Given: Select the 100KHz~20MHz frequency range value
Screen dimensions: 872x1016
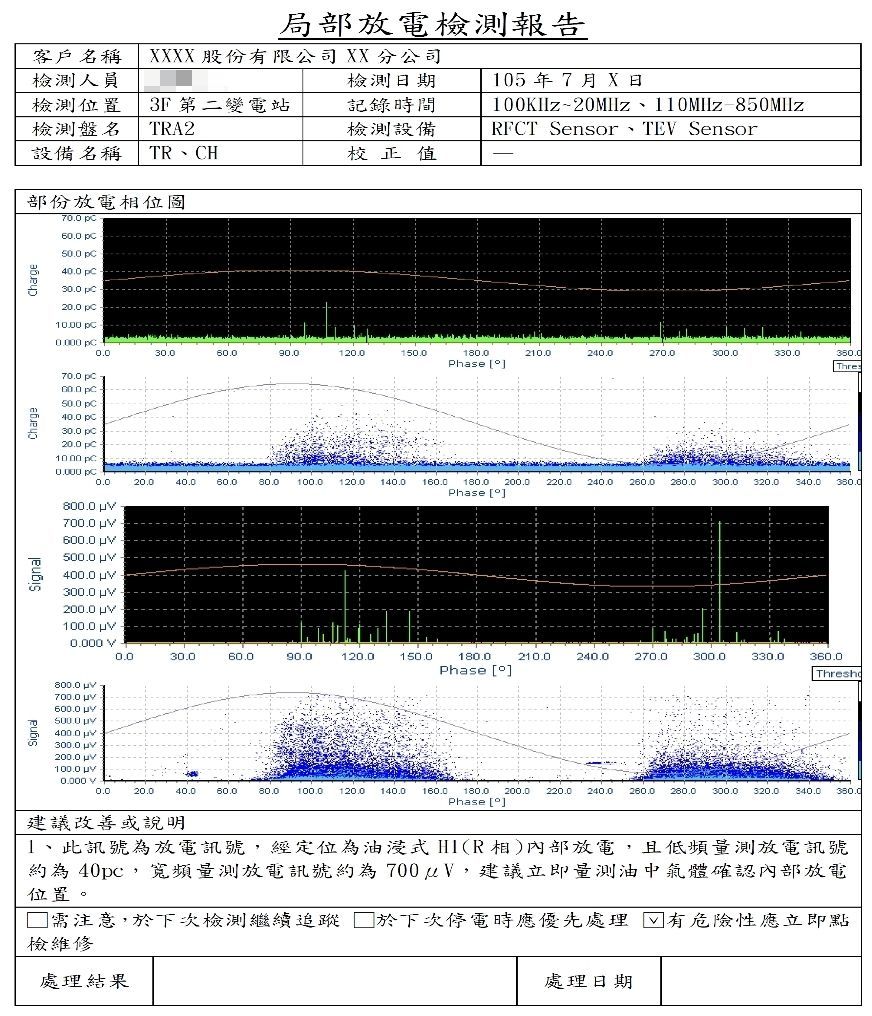Looking at the screenshot, I should coord(648,104).
